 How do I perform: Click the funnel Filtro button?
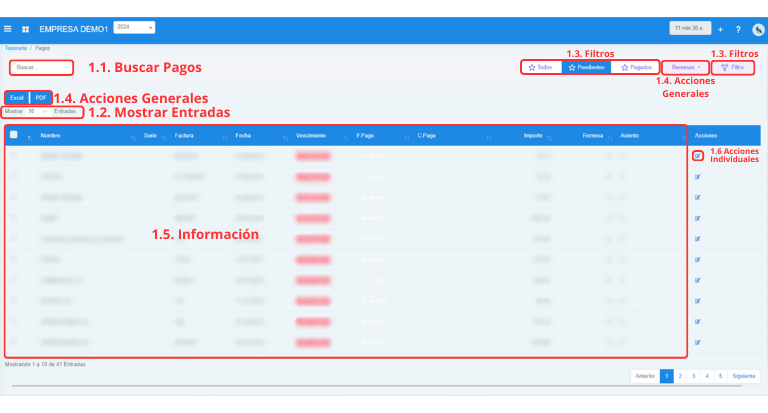point(732,68)
